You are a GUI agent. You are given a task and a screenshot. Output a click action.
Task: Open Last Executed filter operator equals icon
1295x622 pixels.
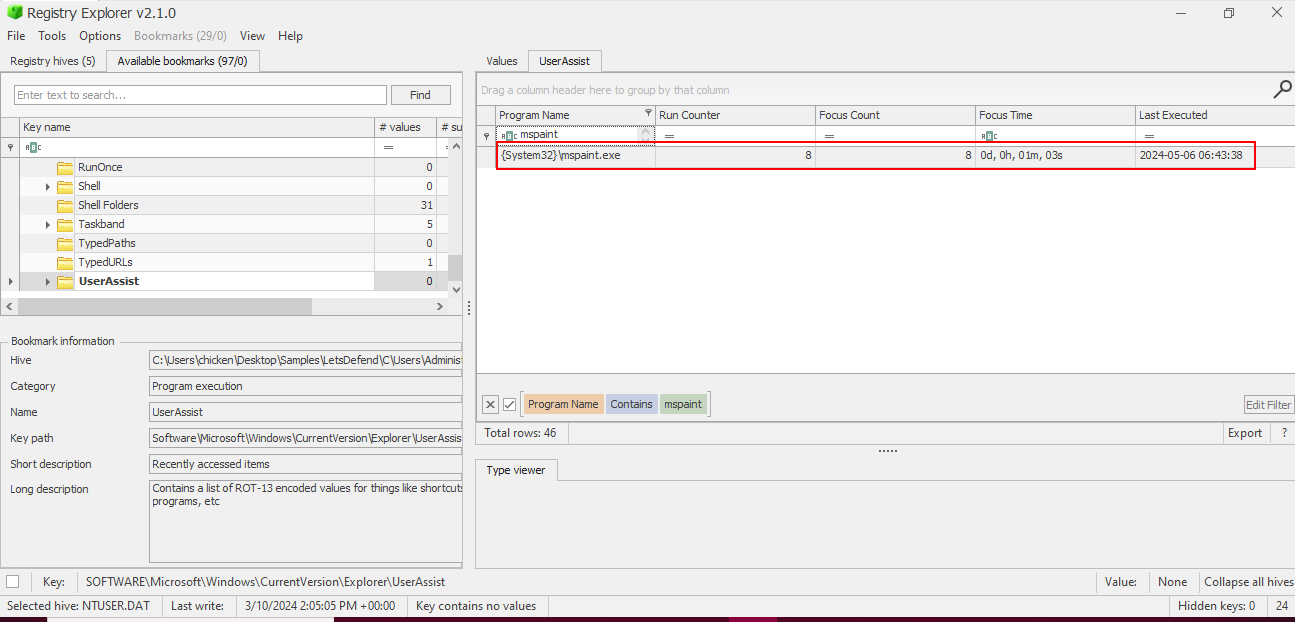point(1149,136)
